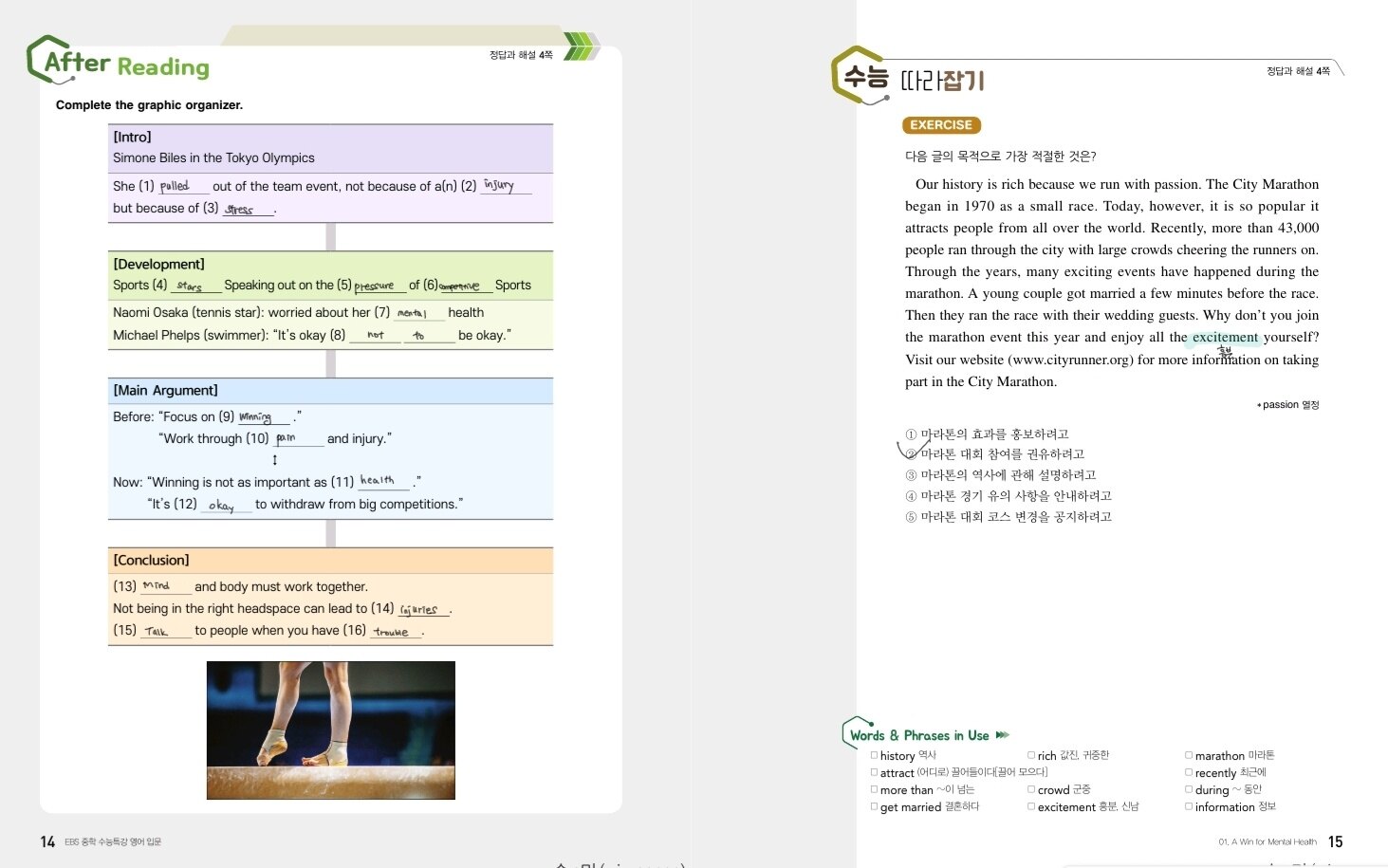Screen dimensions: 1388x868
Task: Tick the checkbox next to crowd
Action: [1031, 789]
